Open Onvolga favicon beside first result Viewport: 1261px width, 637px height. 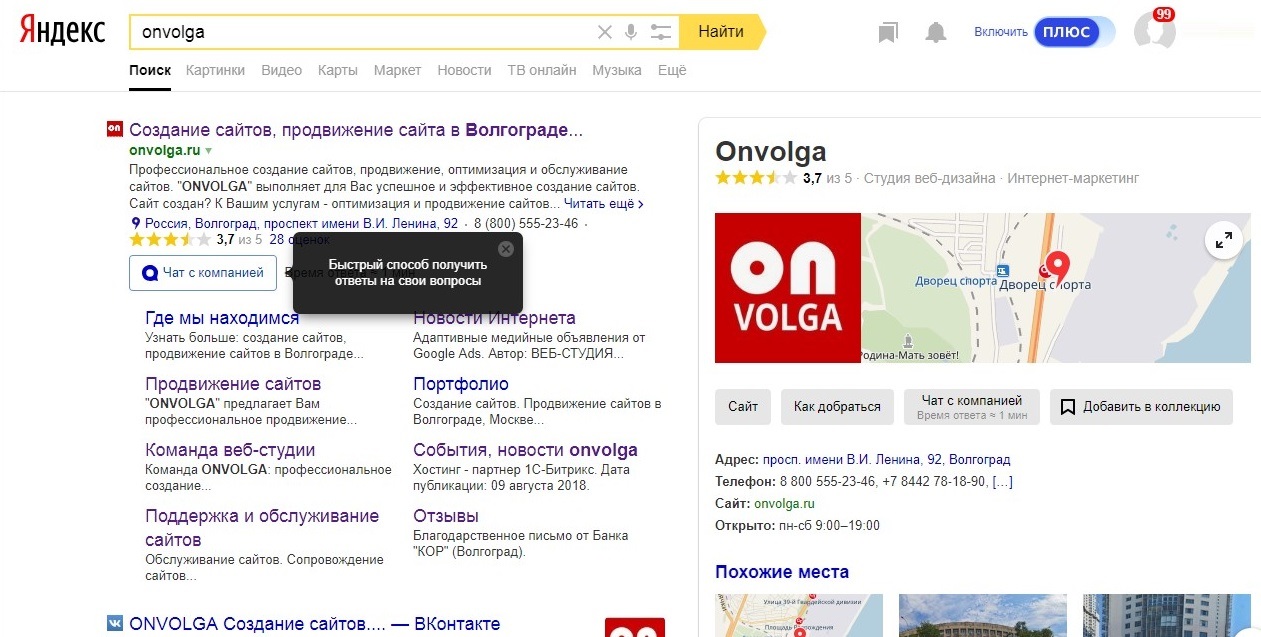click(x=114, y=129)
